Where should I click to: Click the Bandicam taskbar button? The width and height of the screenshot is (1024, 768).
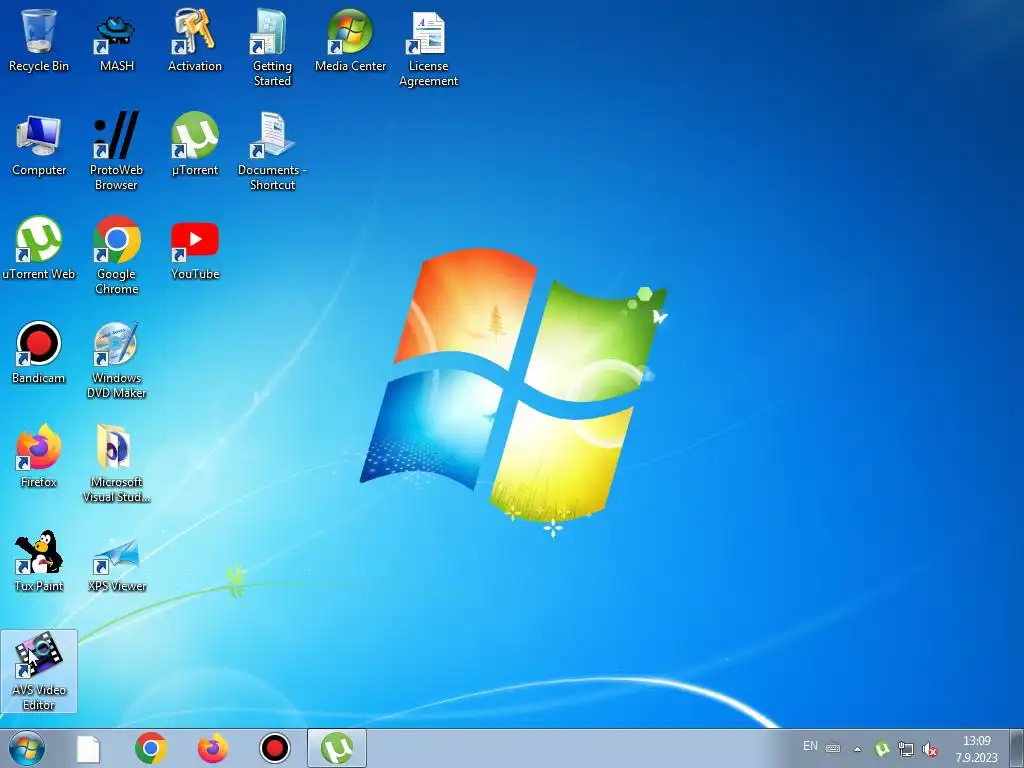coord(275,748)
